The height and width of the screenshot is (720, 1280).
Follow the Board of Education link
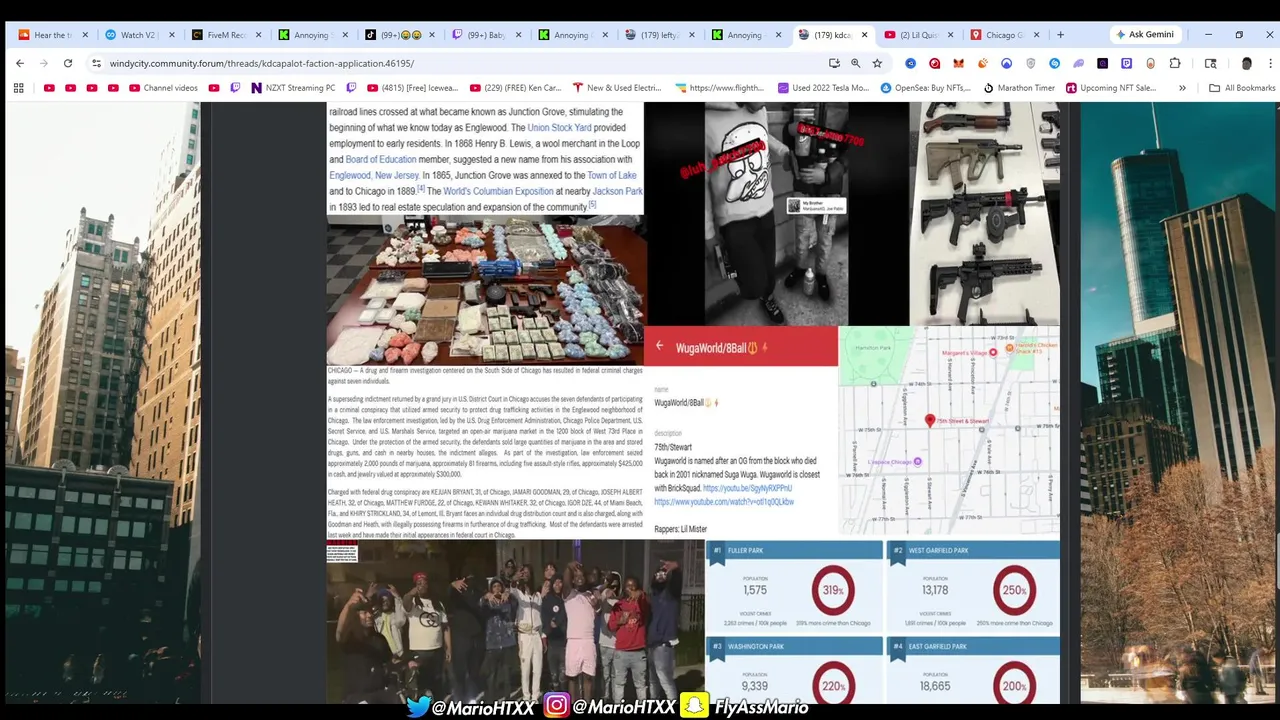coord(381,160)
